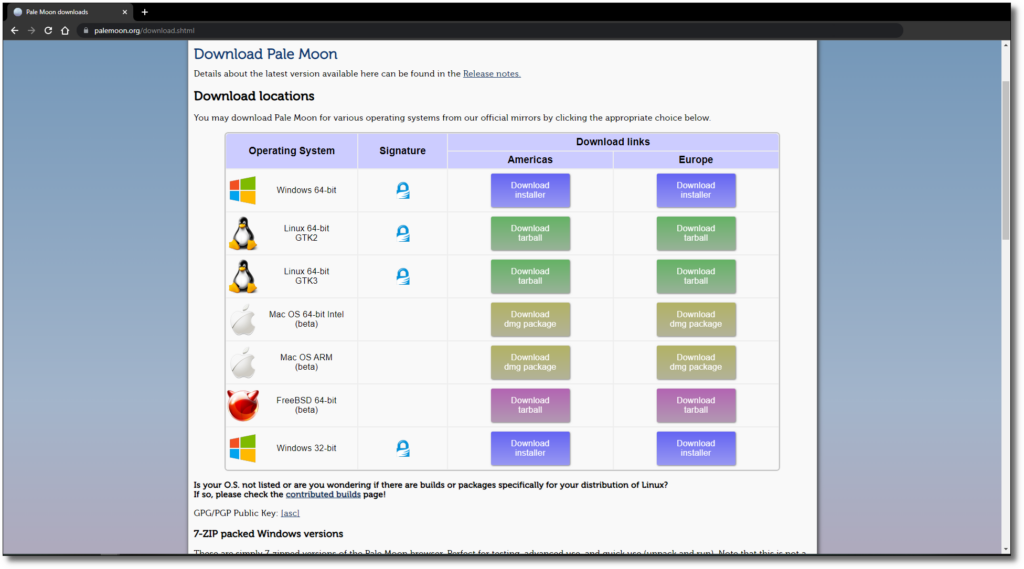
Task: Click the Operating System column header
Action: point(291,151)
